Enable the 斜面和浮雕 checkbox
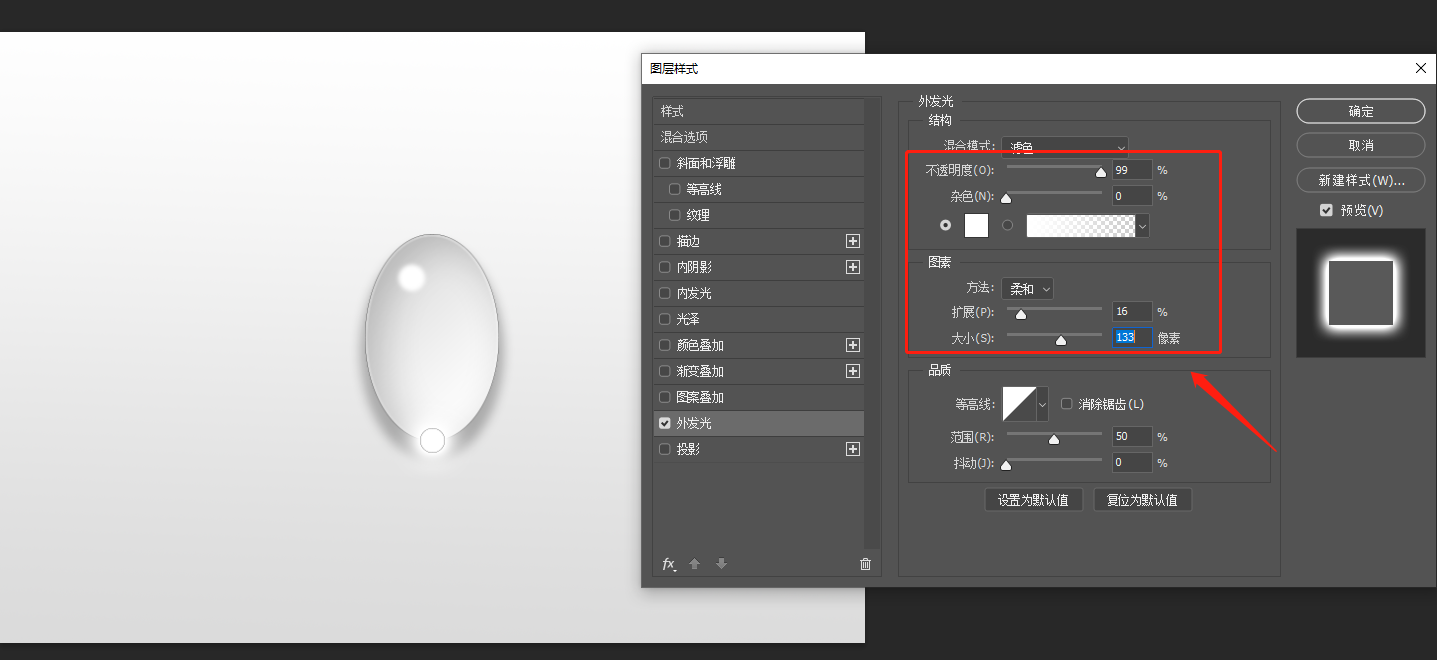 pyautogui.click(x=665, y=163)
